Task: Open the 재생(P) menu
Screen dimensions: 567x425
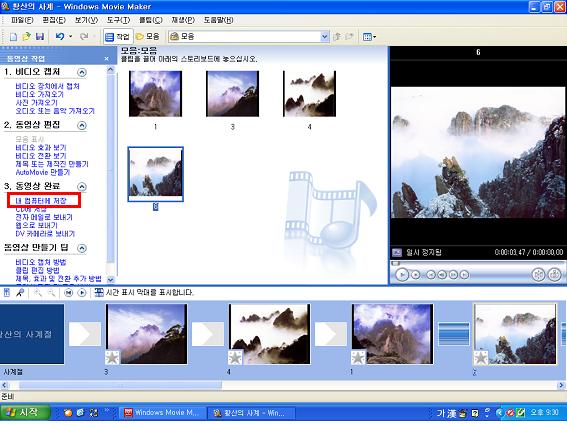Action: pyautogui.click(x=183, y=20)
